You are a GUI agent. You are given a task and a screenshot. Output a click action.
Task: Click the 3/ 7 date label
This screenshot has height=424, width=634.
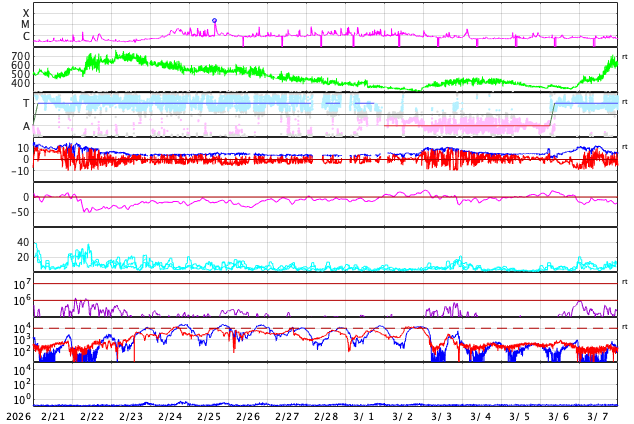(598, 416)
